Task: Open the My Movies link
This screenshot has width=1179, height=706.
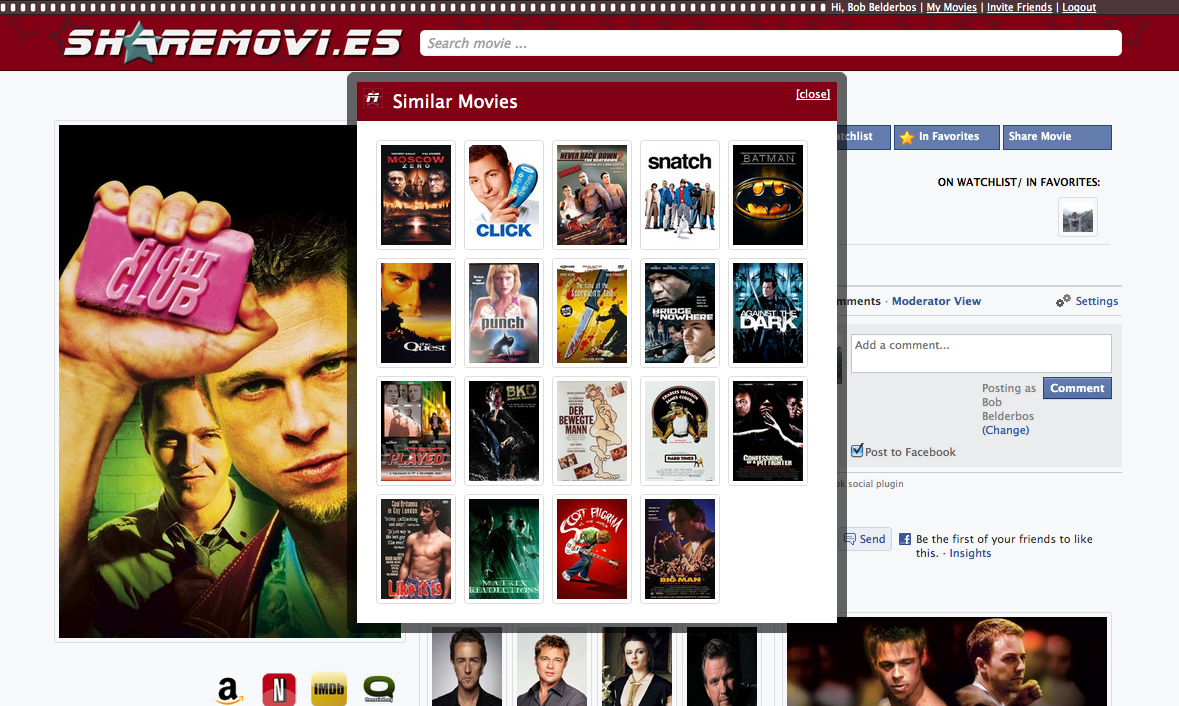Action: point(951,8)
